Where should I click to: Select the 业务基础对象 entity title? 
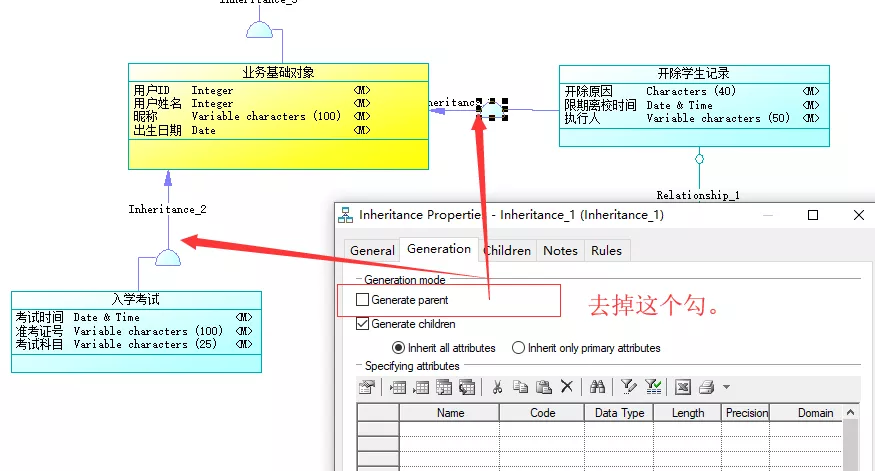click(x=278, y=73)
